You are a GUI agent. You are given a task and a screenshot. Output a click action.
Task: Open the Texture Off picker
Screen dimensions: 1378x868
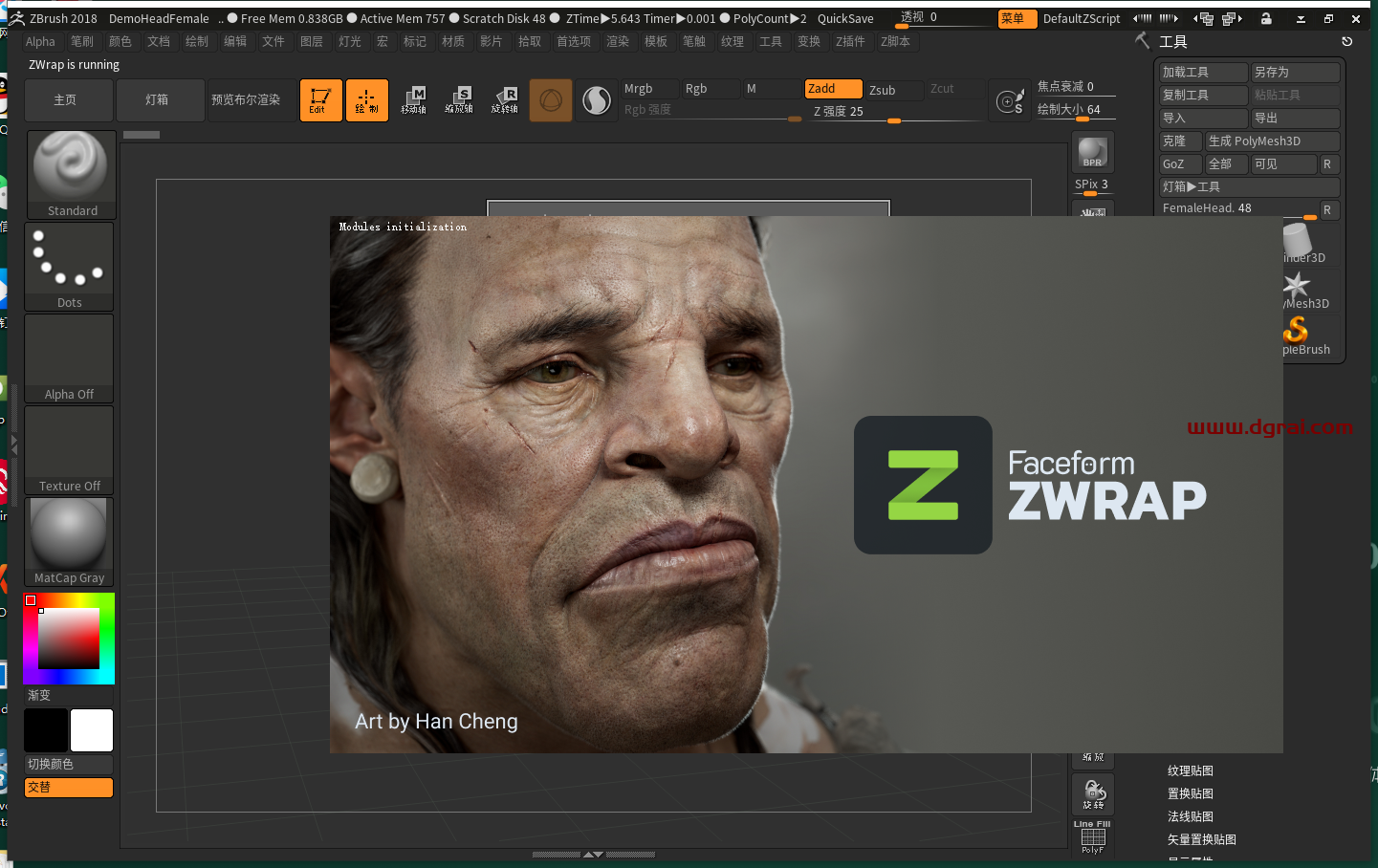(x=70, y=450)
